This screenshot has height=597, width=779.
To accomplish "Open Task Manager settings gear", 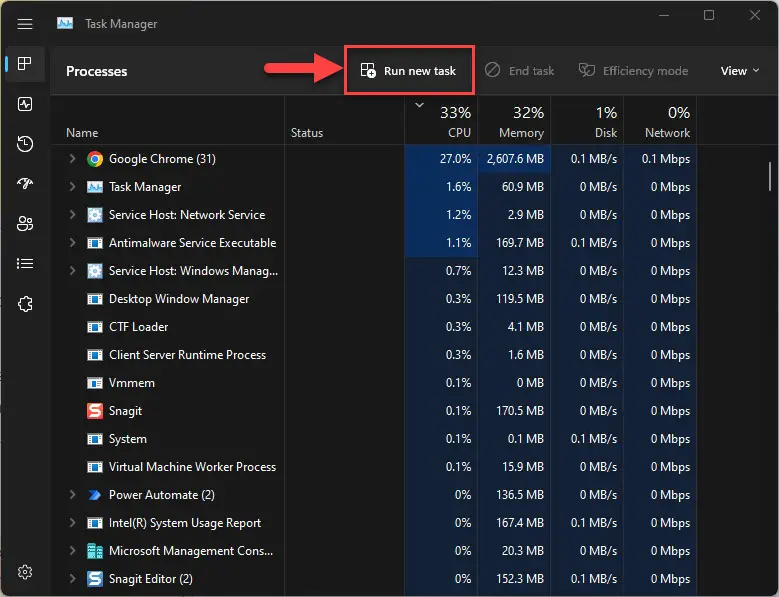I will pyautogui.click(x=25, y=572).
